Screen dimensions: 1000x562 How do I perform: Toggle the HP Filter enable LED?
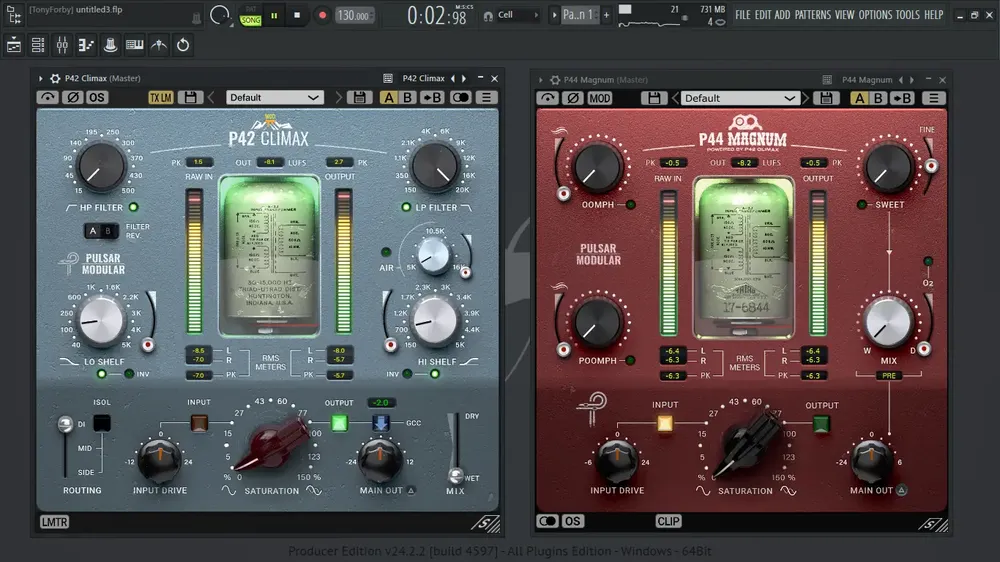133,207
